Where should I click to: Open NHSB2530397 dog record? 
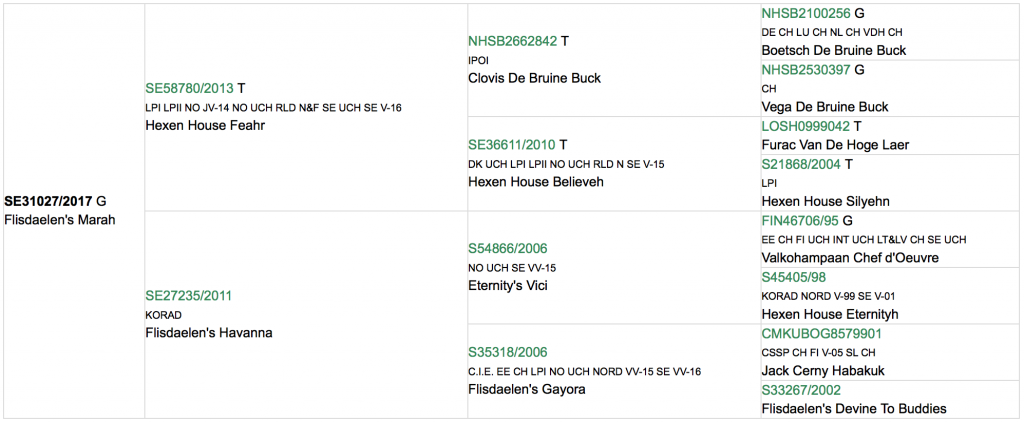[x=806, y=69]
